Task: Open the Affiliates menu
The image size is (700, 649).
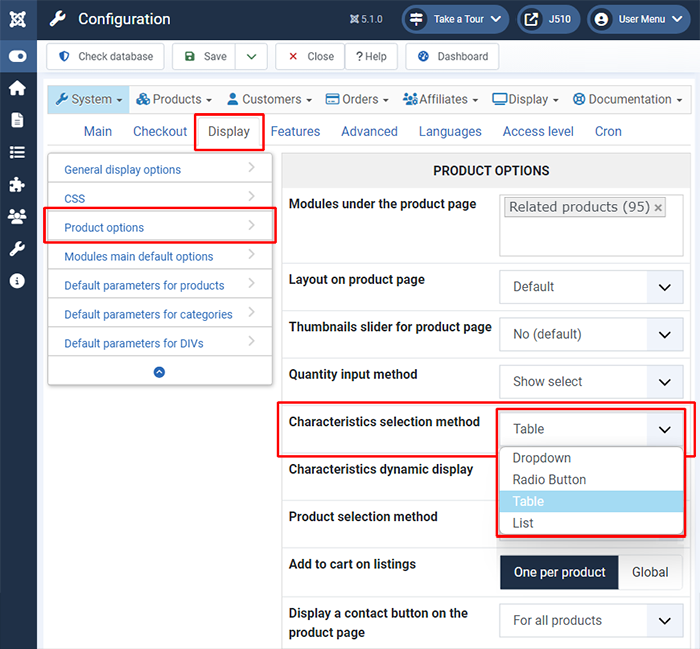Action: click(x=441, y=99)
